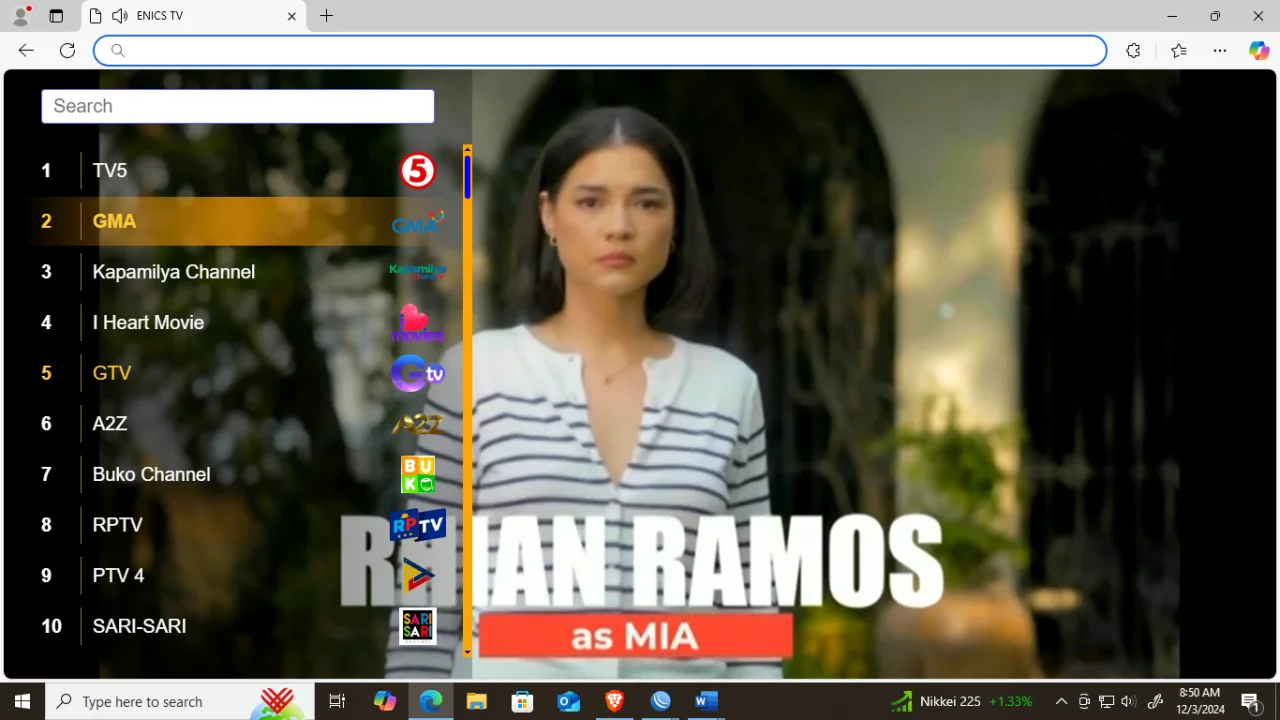
Task: Open File Explorer from taskbar
Action: point(476,701)
